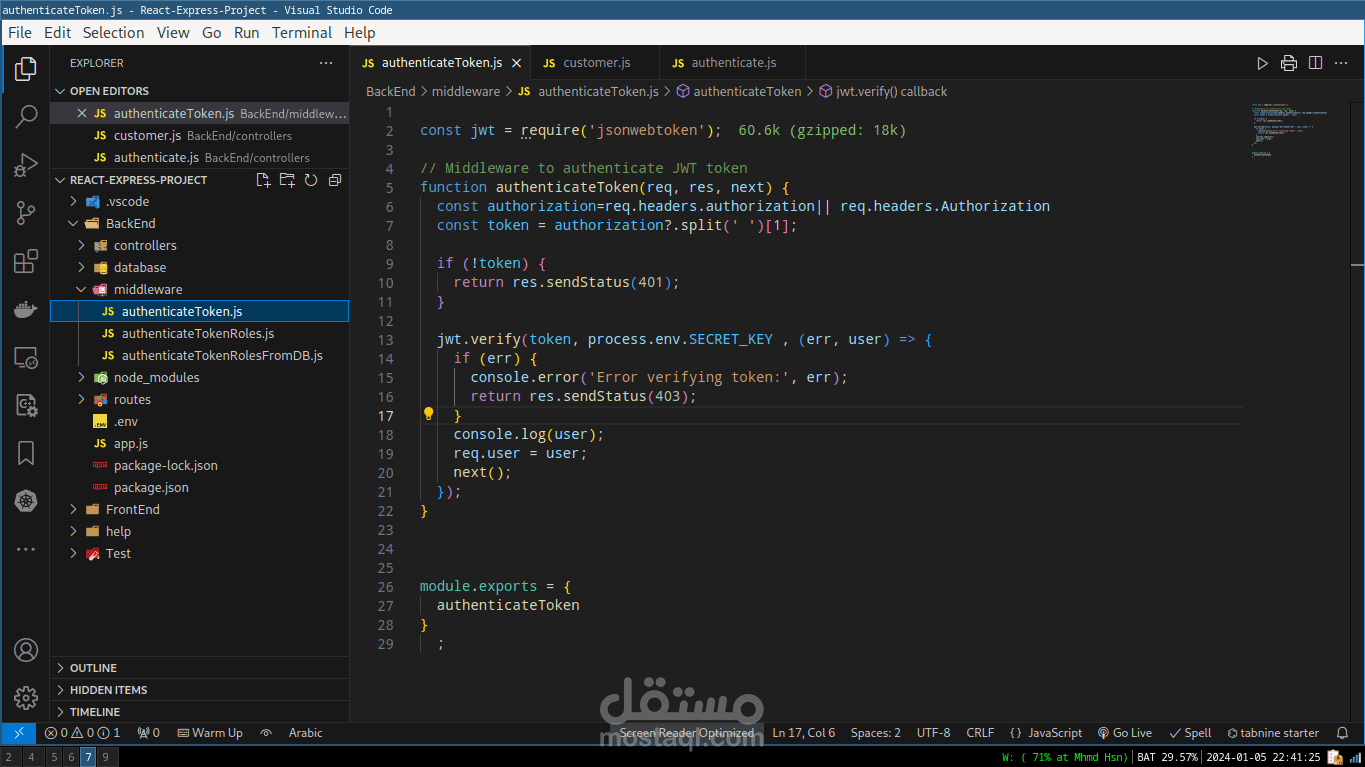The image size is (1365, 767).
Task: Open the Manage gear menu
Action: tap(26, 698)
